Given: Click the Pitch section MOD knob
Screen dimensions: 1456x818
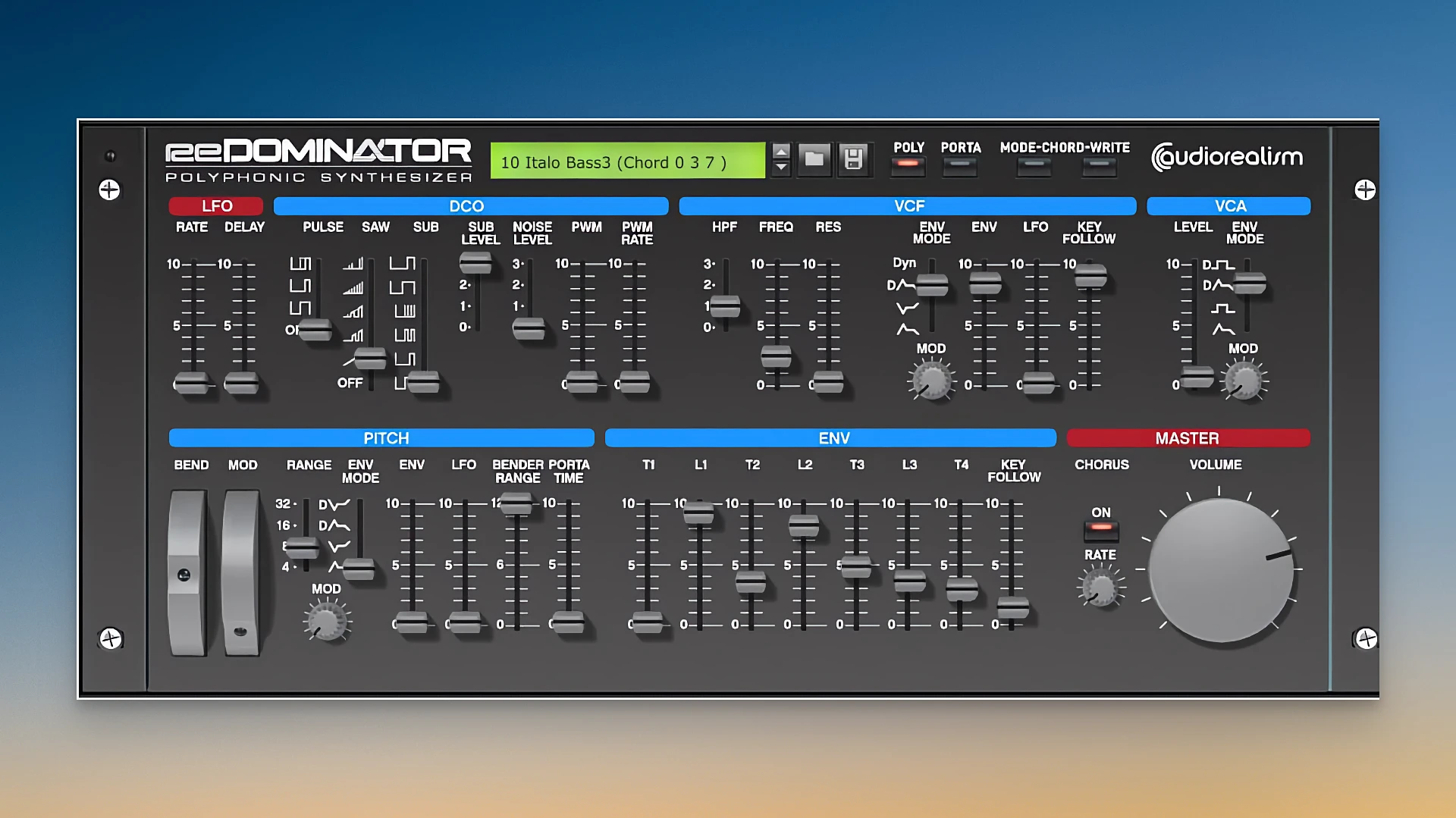Looking at the screenshot, I should [x=327, y=621].
